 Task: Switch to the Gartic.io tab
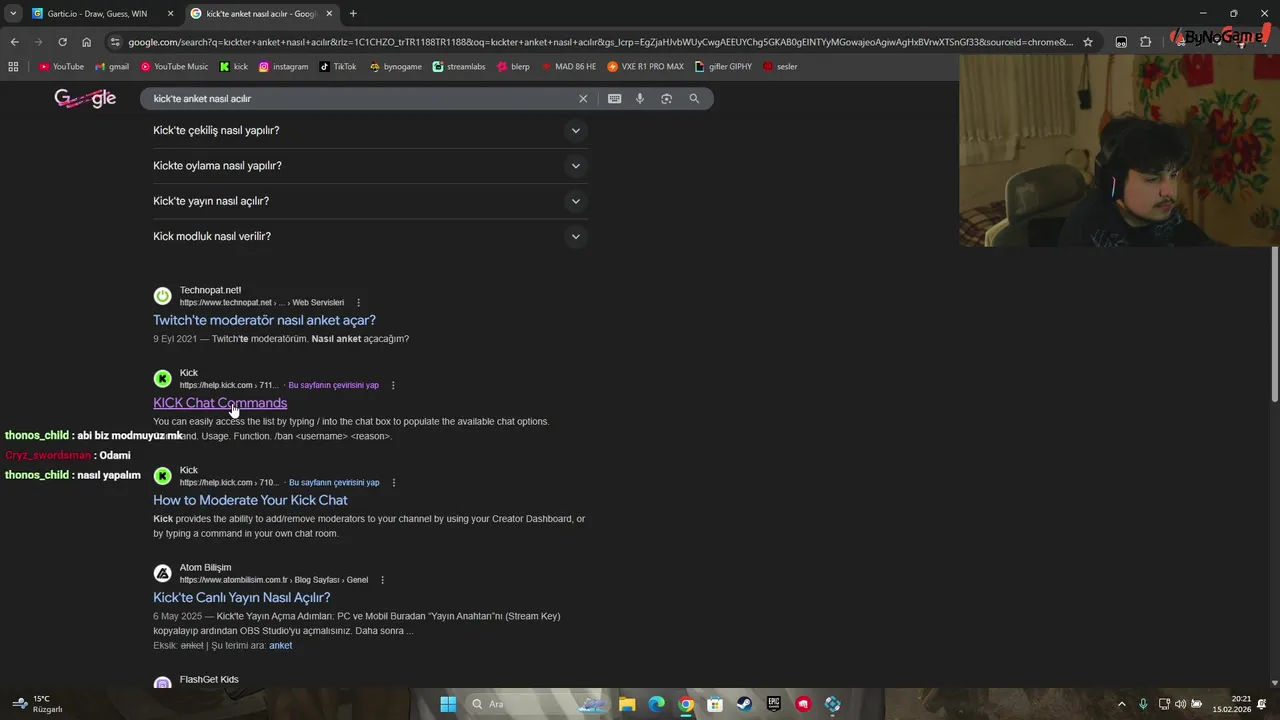[x=102, y=14]
